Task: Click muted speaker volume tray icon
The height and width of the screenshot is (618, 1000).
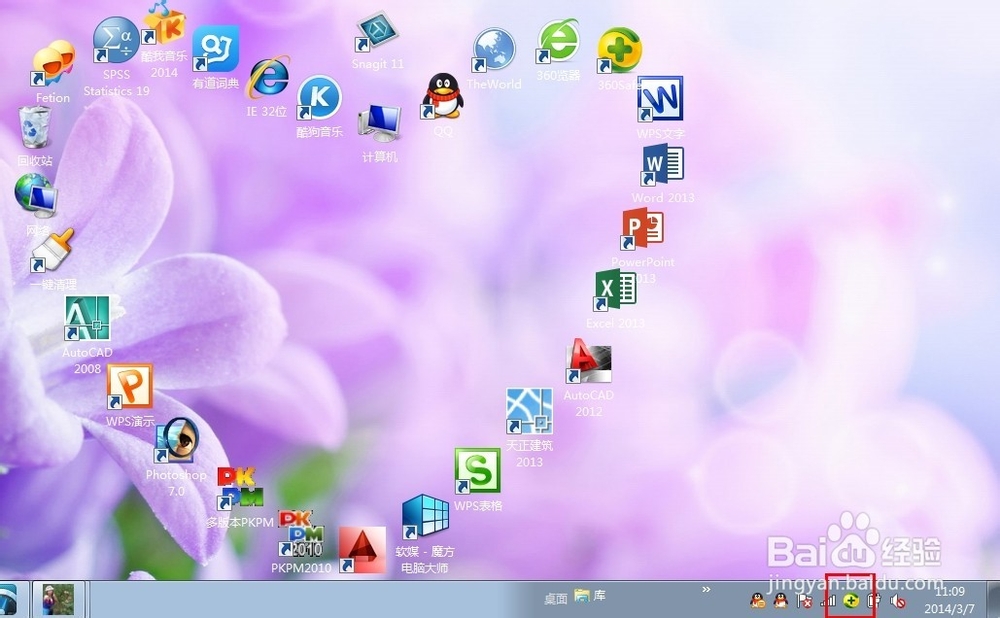Action: click(898, 601)
